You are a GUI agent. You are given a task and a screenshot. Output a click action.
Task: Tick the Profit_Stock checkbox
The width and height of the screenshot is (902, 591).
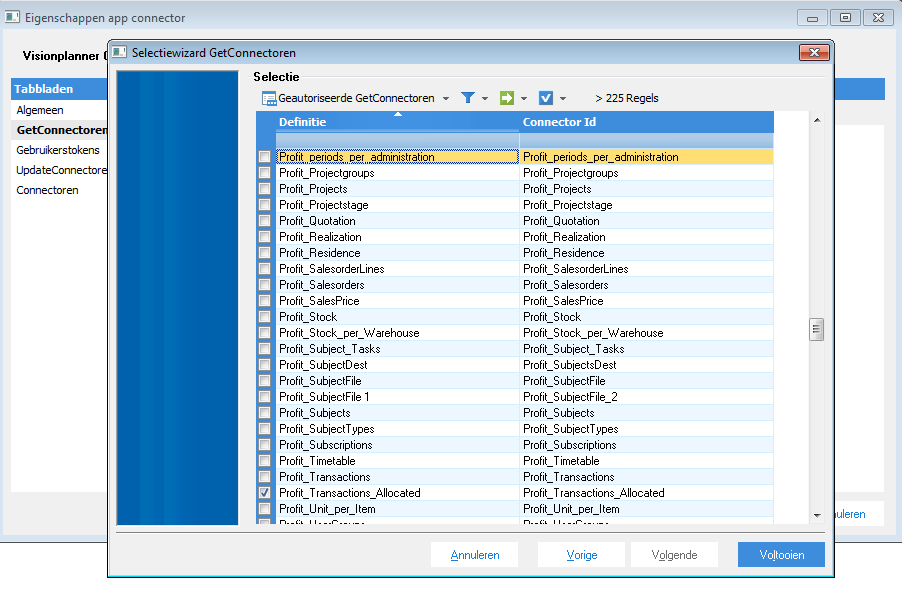coord(265,317)
